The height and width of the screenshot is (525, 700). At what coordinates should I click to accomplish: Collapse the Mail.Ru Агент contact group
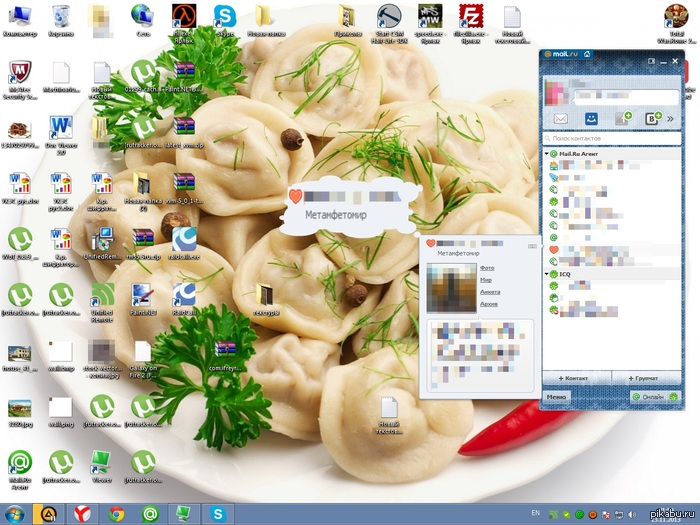(547, 154)
